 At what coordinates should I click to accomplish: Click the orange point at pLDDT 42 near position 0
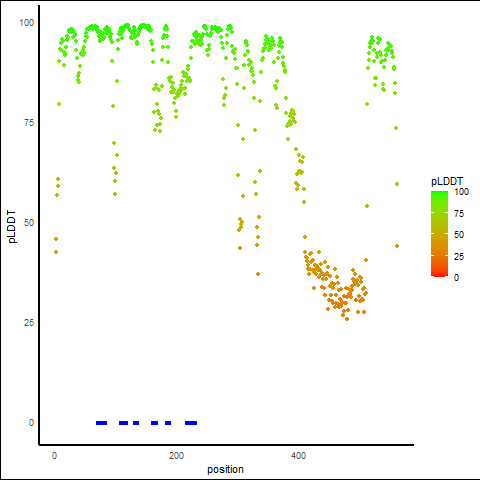56,252
